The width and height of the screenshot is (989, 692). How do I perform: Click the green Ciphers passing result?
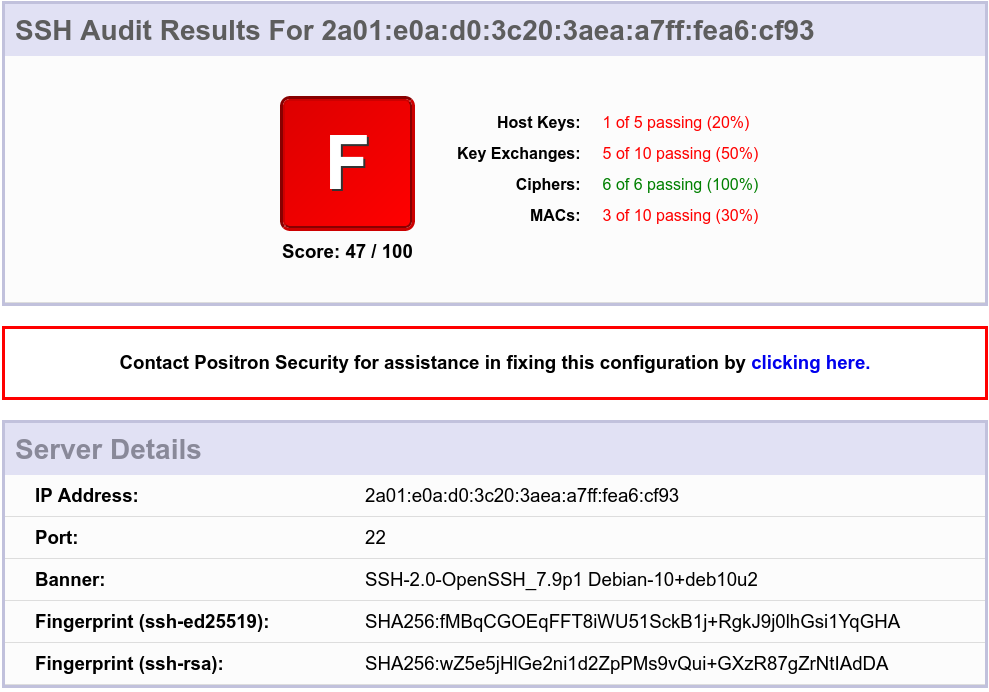pyautogui.click(x=680, y=185)
